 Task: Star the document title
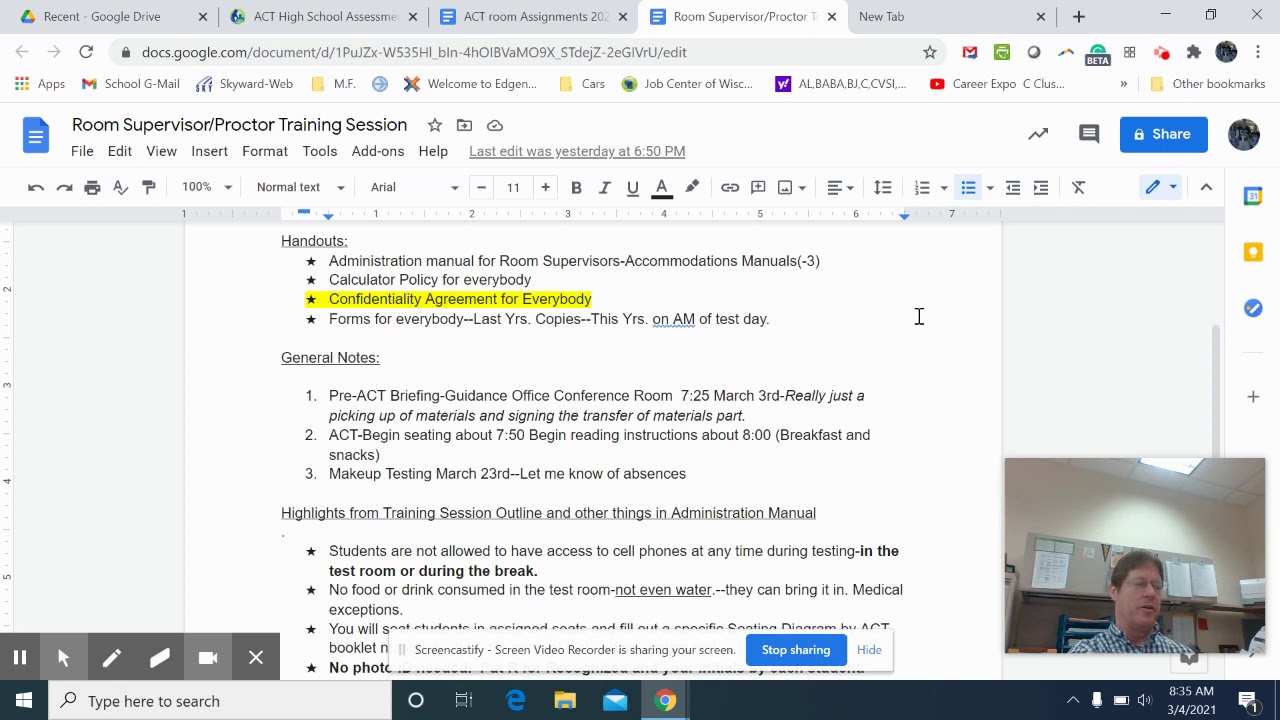click(x=434, y=125)
